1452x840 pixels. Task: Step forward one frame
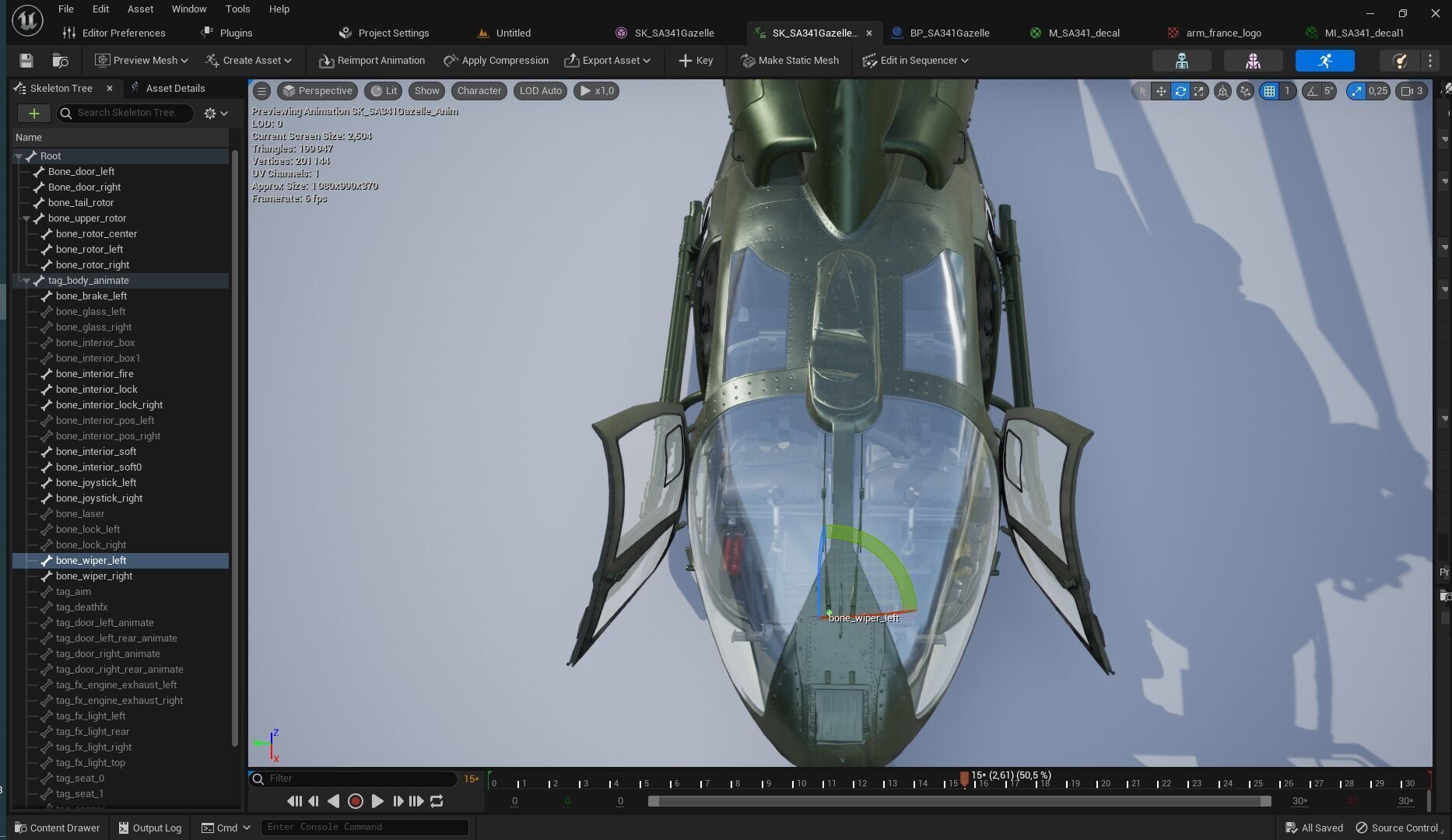398,801
